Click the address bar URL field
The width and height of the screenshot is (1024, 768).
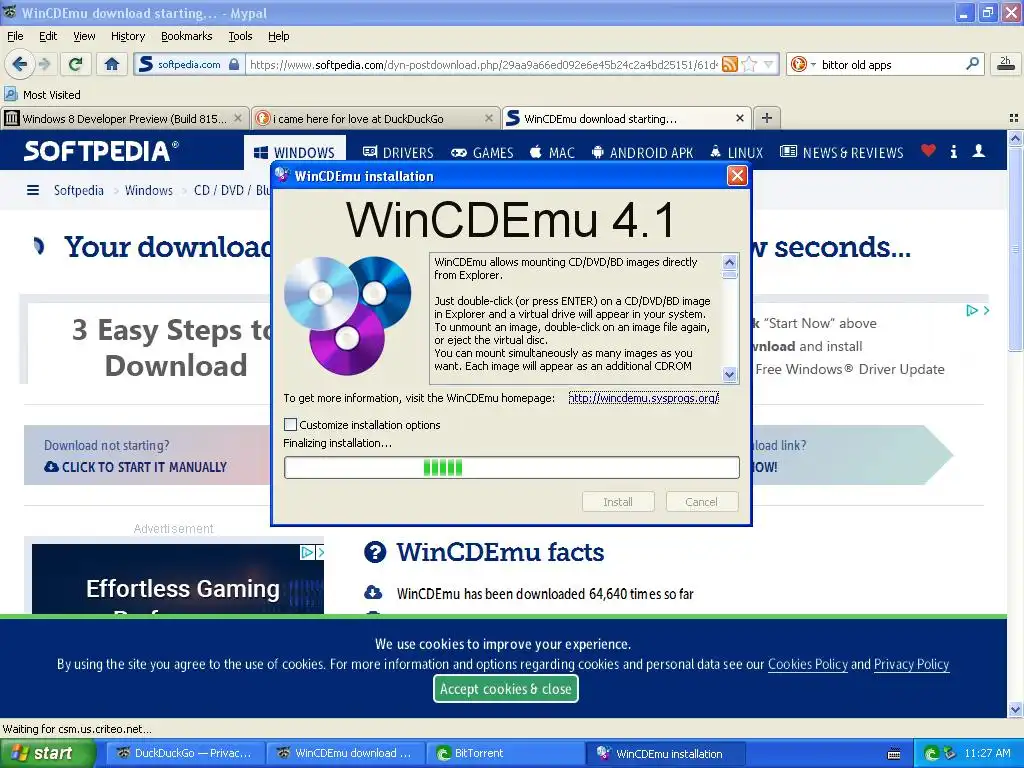(x=483, y=64)
